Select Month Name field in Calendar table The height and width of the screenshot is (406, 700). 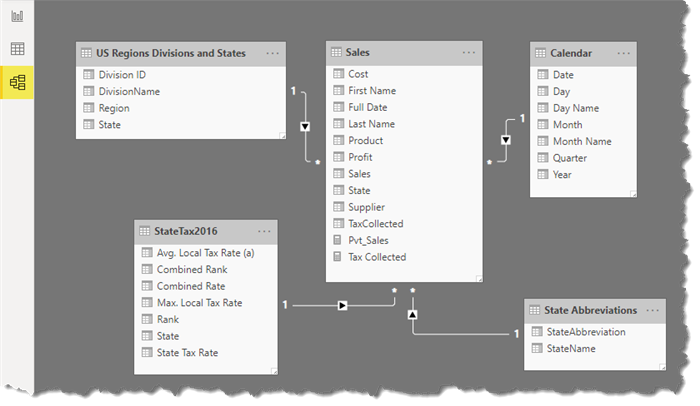coord(581,141)
